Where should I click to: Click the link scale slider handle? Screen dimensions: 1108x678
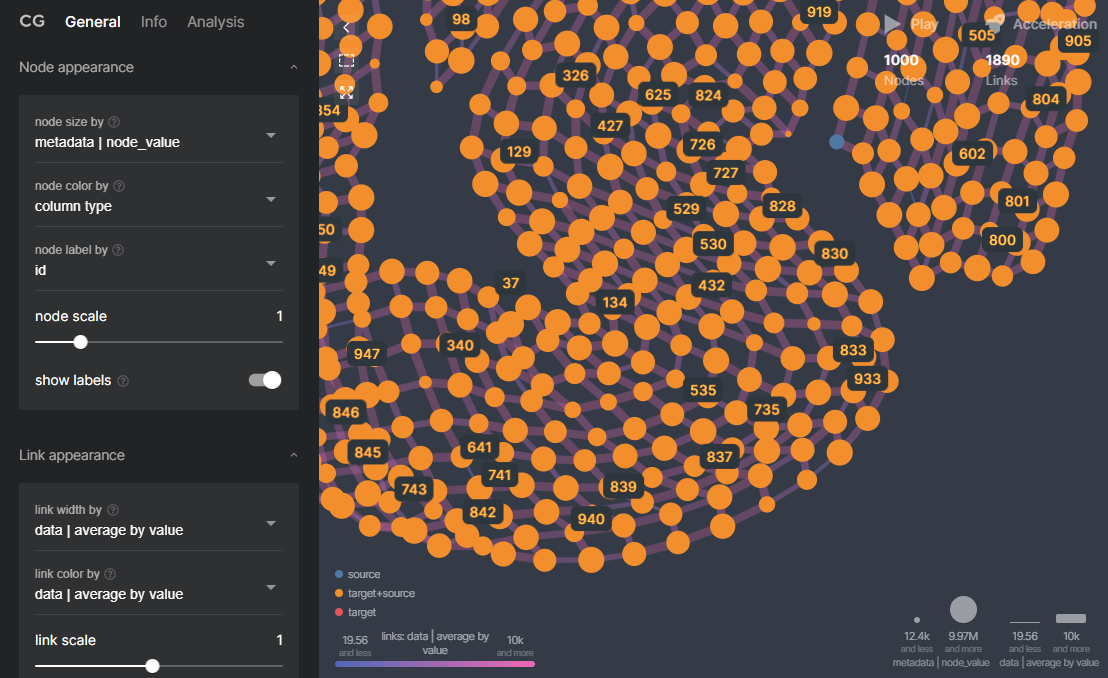coord(152,666)
